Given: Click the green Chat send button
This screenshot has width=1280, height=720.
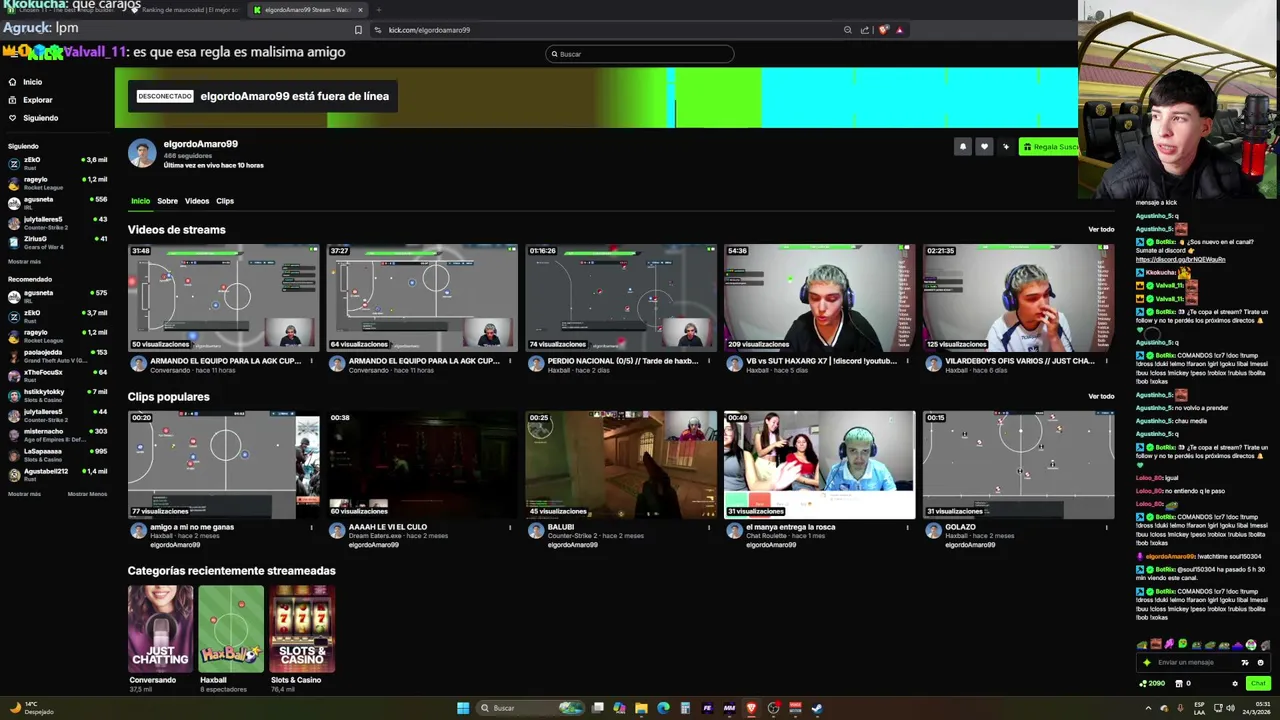Looking at the screenshot, I should pos(1258,683).
